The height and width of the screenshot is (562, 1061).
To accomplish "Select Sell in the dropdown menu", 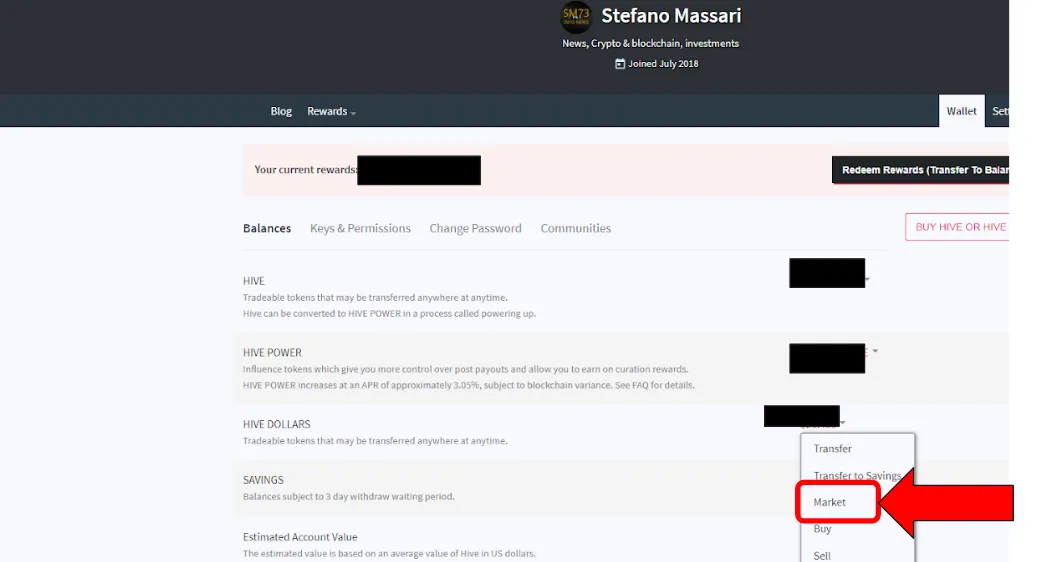I will click(x=822, y=555).
